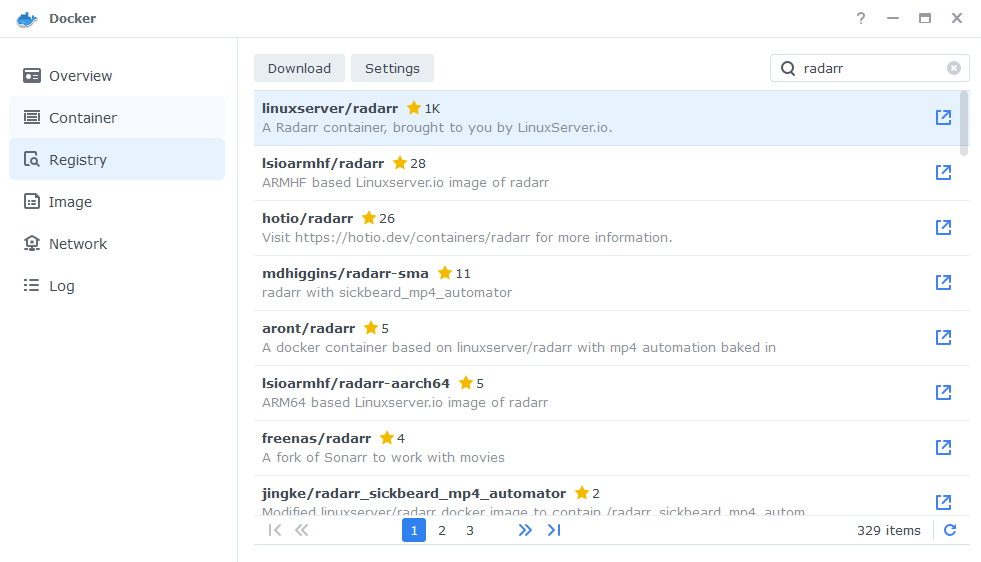Click the Download button
981x562 pixels.
299,68
